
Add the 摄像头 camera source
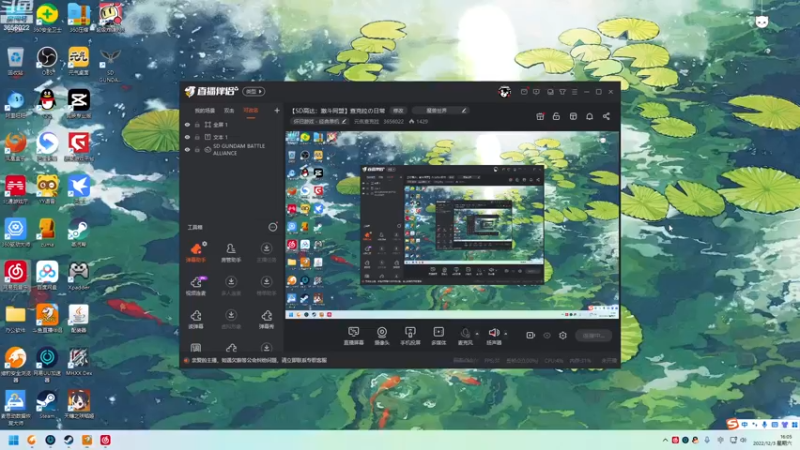pos(382,336)
